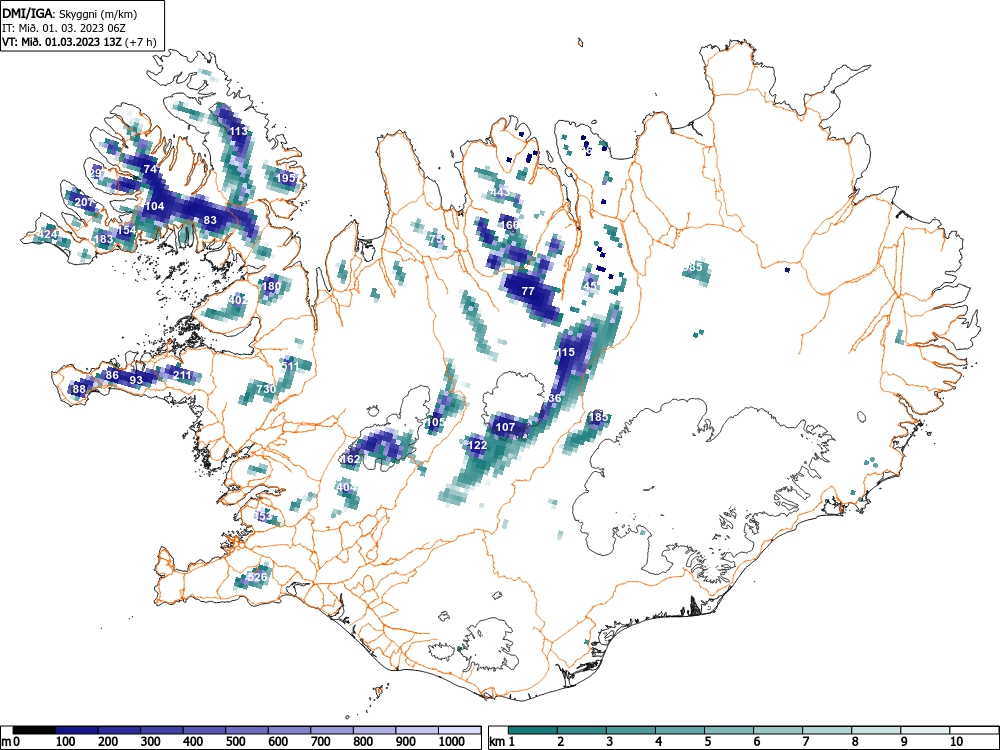This screenshot has height=750, width=1000.
Task: Select the '107' visibility label
Action: [x=505, y=427]
